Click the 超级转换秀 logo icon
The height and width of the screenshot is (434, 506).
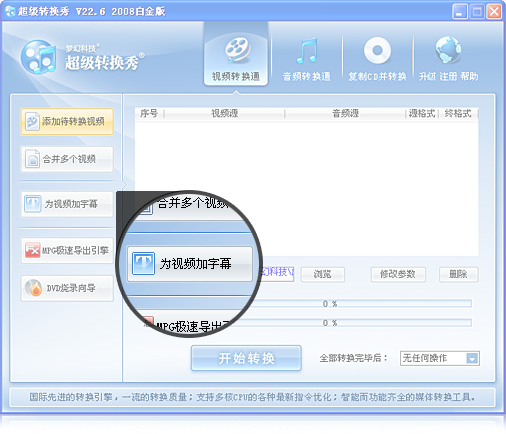[38, 57]
